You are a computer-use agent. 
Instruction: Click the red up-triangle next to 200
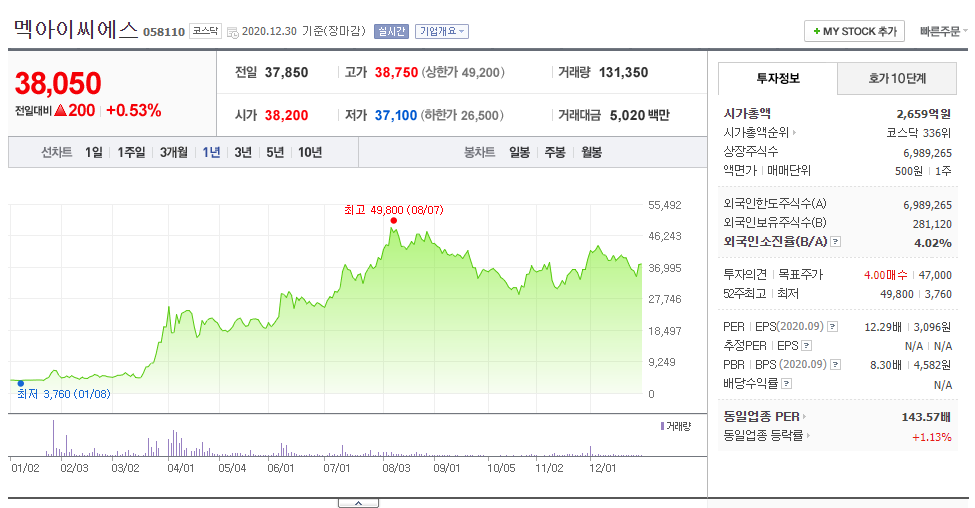coord(60,111)
